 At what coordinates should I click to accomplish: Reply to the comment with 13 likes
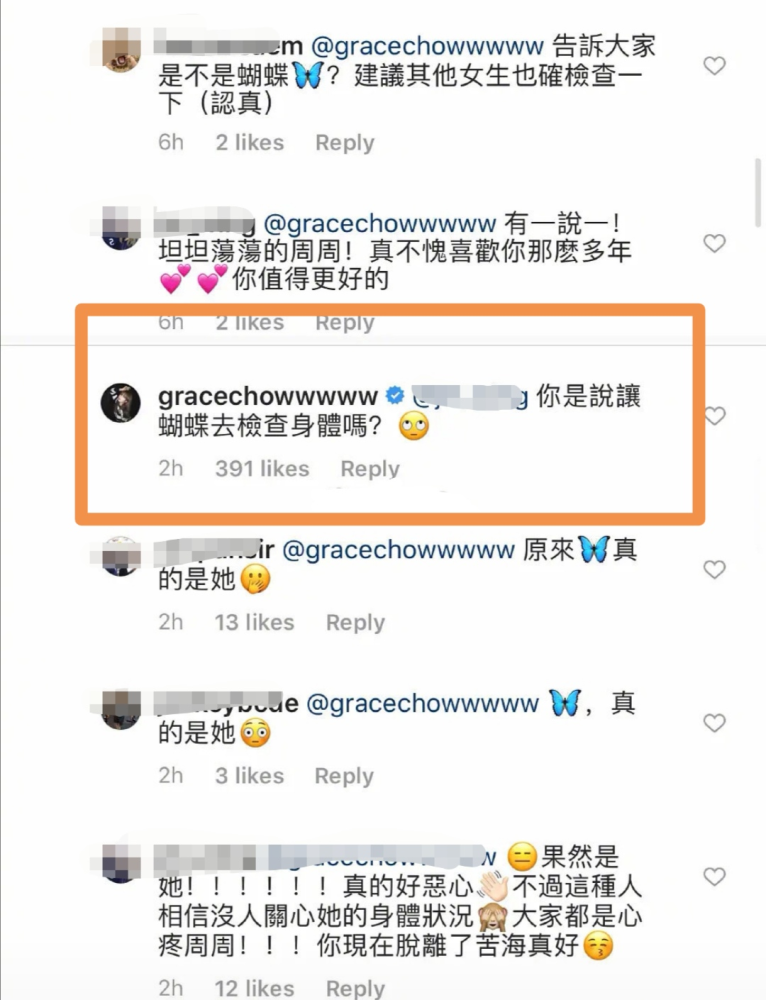(x=355, y=622)
